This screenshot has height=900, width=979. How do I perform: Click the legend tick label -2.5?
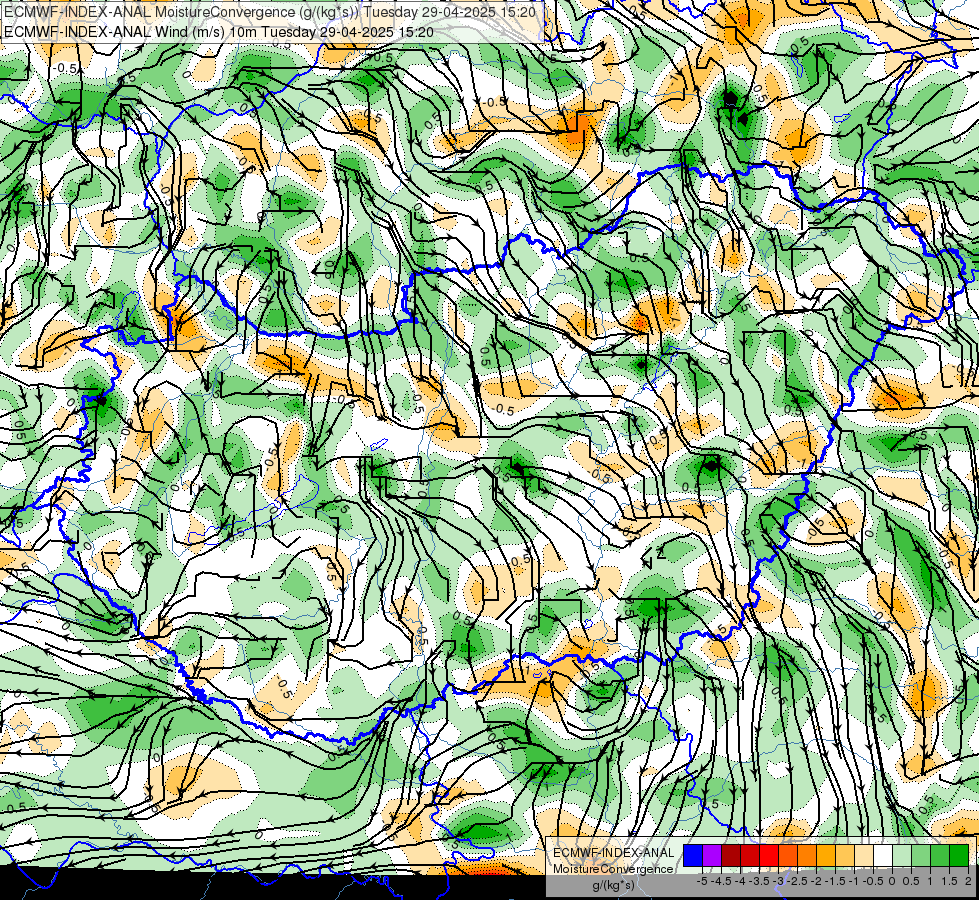click(x=797, y=881)
